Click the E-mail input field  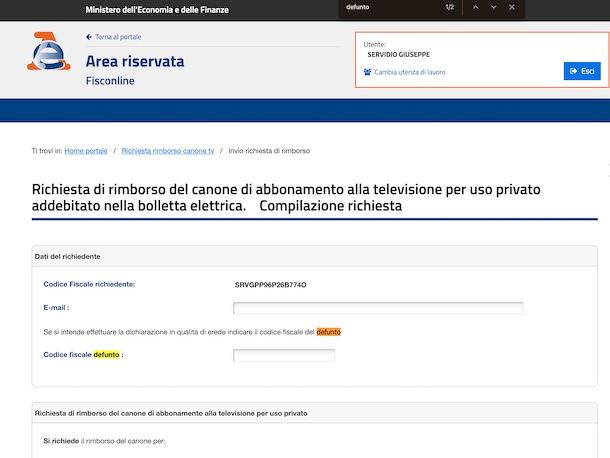[378, 308]
